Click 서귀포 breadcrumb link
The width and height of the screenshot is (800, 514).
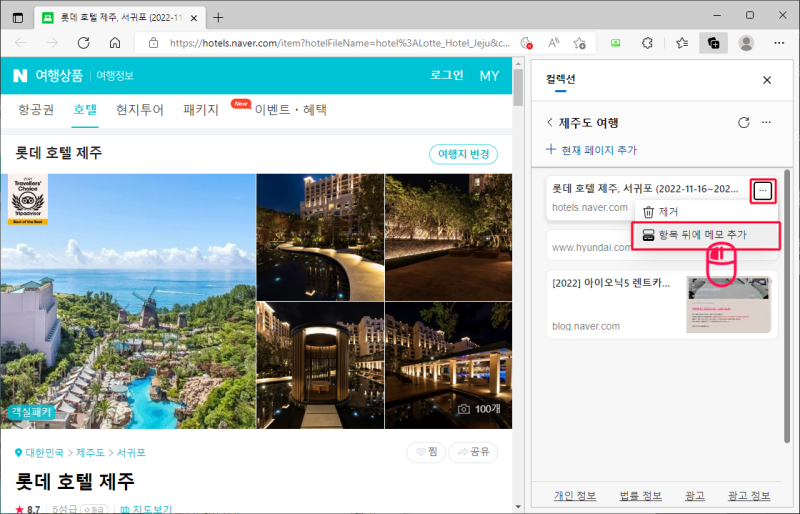[x=131, y=453]
